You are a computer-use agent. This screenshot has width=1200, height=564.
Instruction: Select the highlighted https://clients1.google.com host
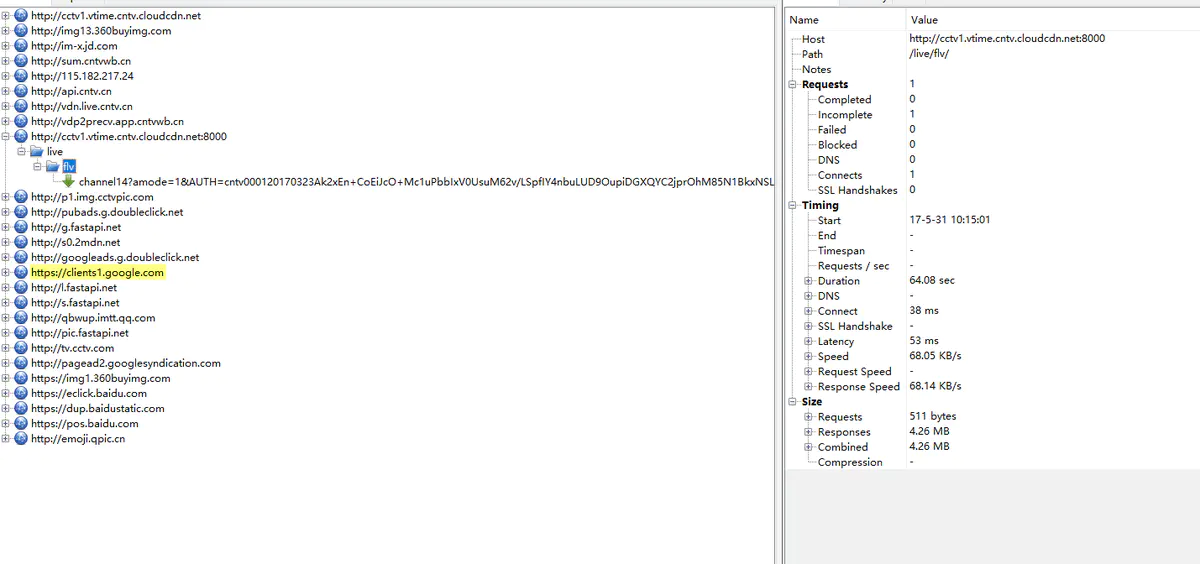[x=97, y=272]
